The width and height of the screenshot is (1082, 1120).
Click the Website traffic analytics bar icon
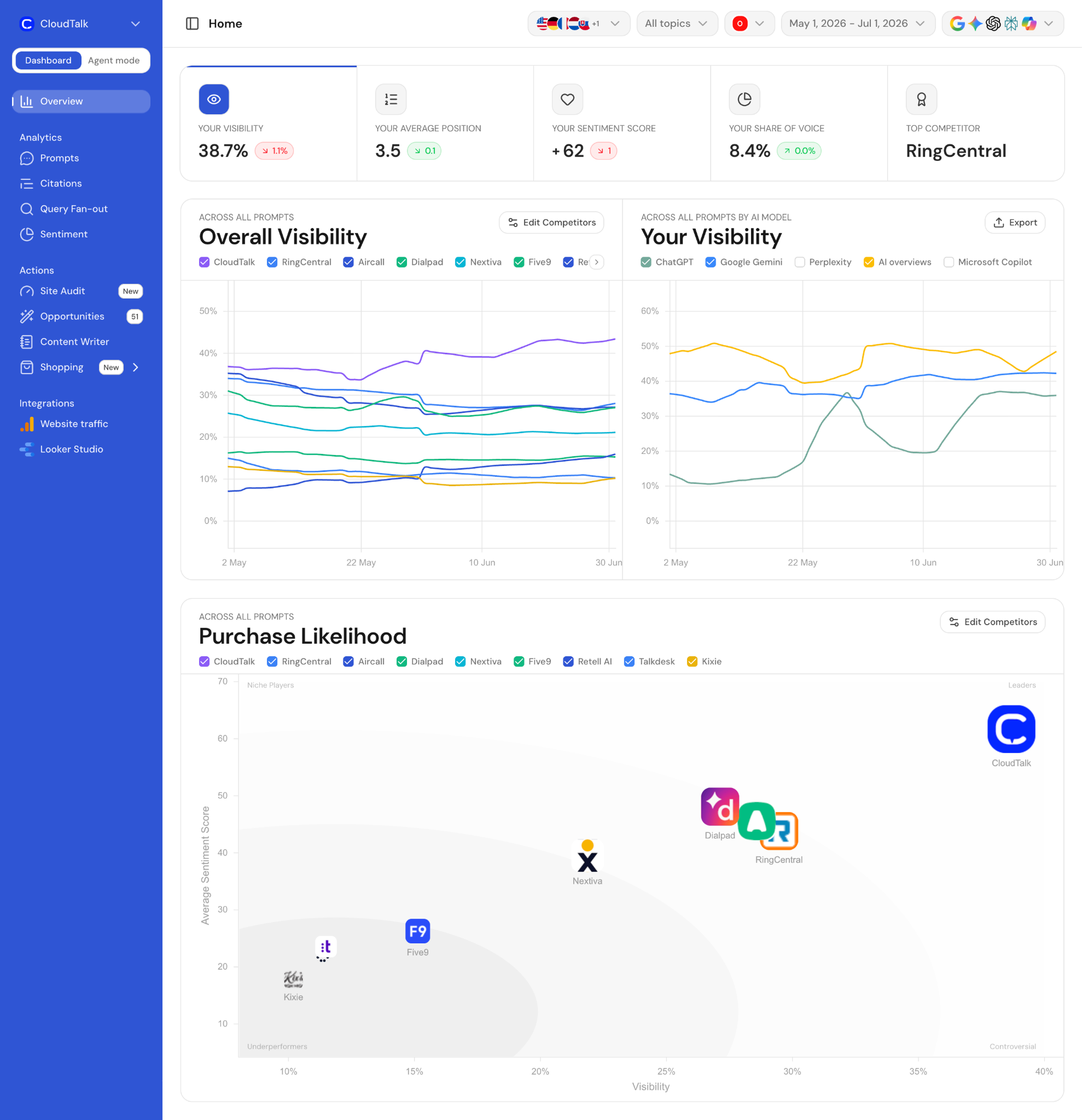point(26,424)
